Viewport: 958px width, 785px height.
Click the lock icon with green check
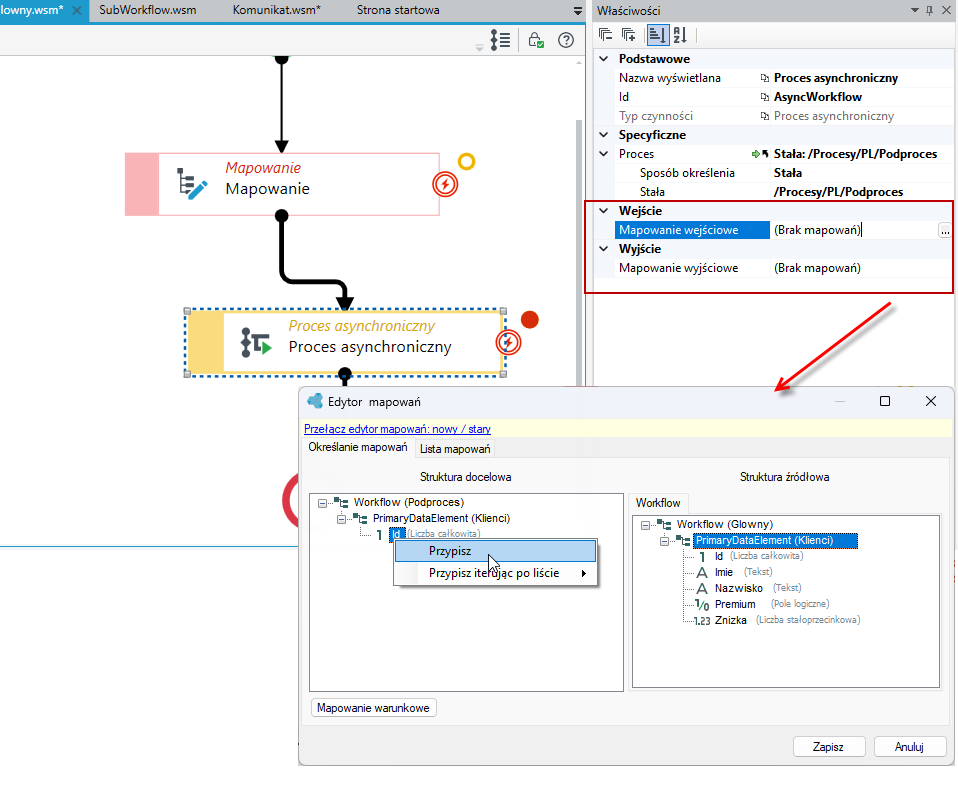click(536, 40)
